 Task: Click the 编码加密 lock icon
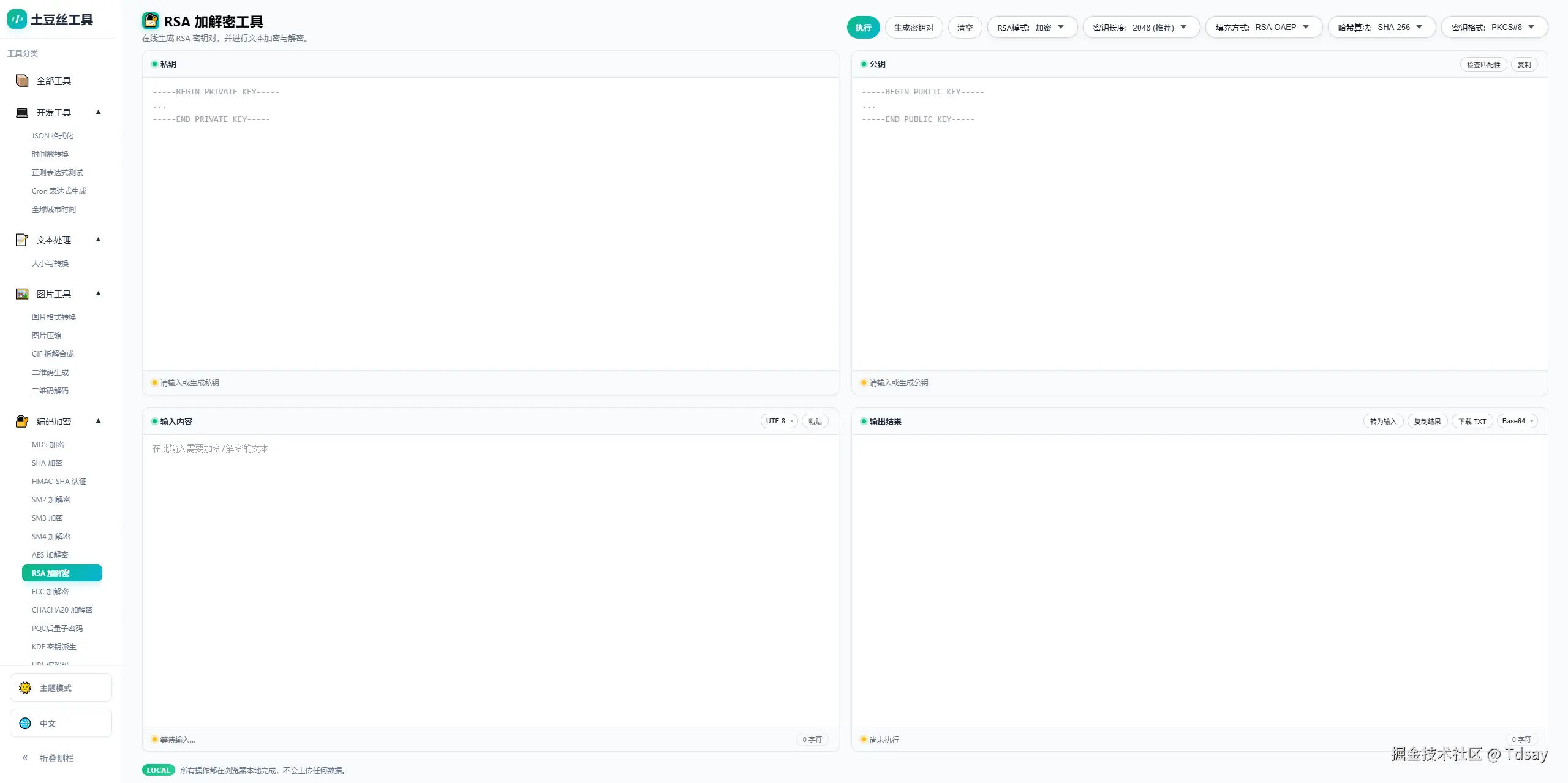tap(22, 422)
